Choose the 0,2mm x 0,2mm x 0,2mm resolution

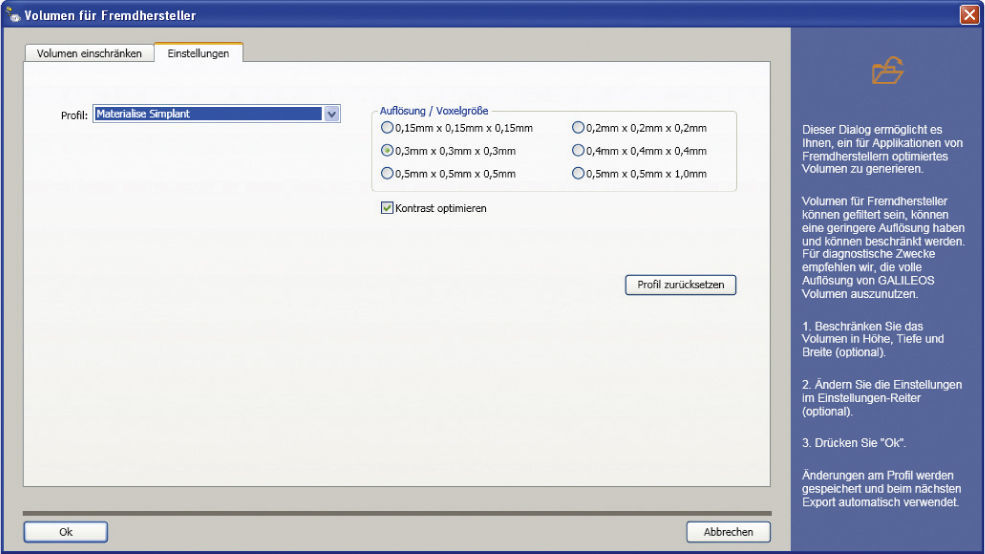578,128
